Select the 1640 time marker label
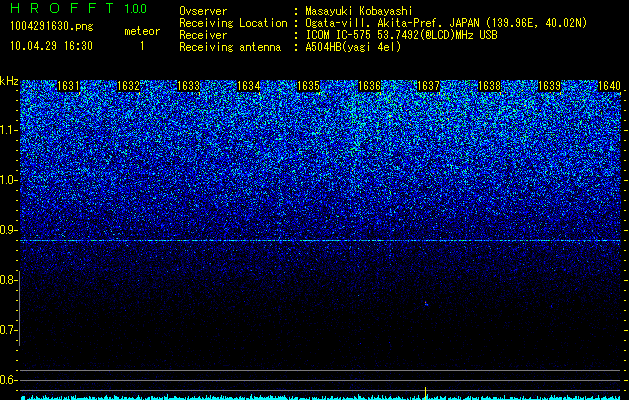The height and width of the screenshot is (400, 629). (609, 86)
